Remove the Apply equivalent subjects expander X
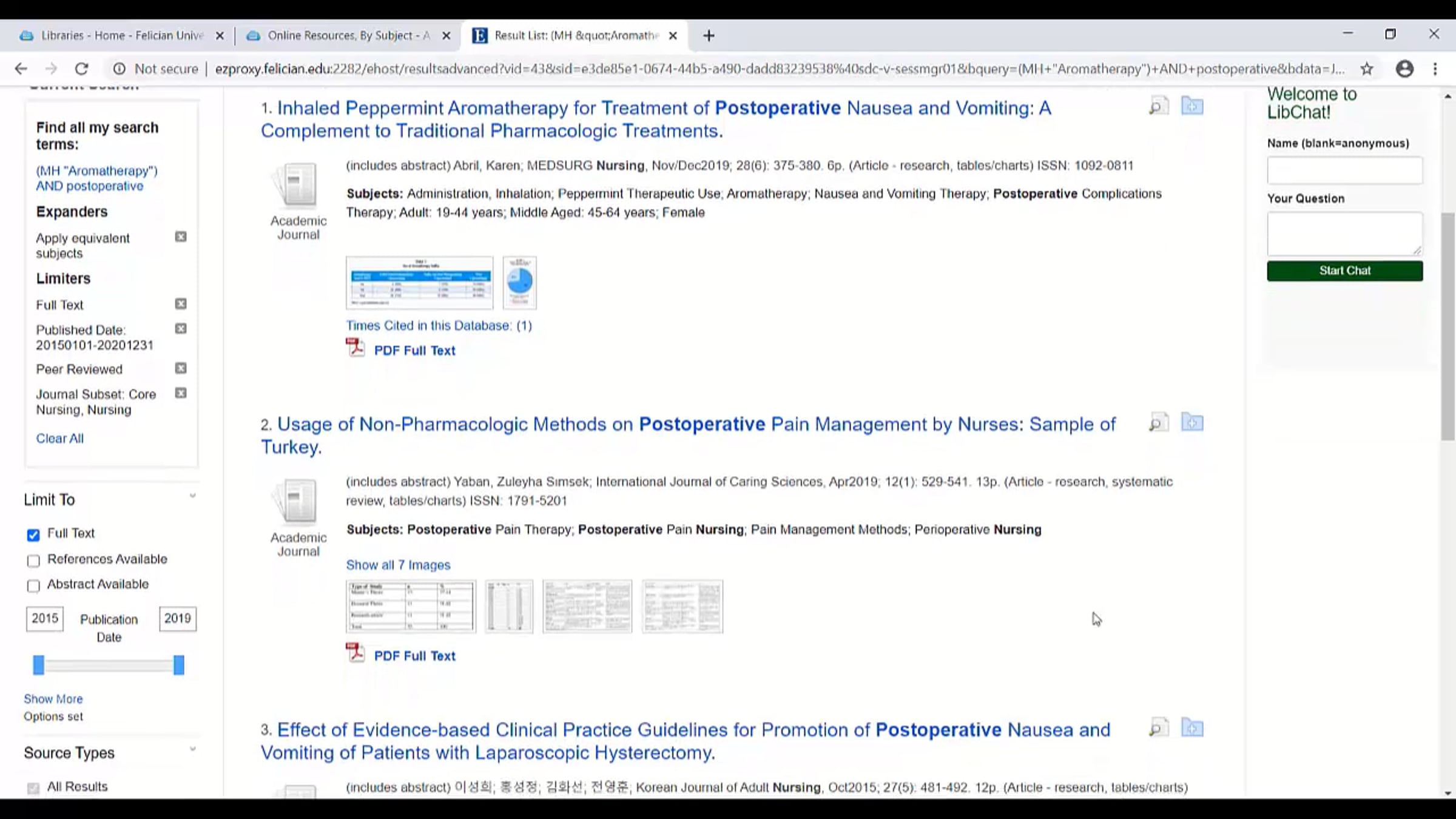The image size is (1456, 819). click(181, 237)
